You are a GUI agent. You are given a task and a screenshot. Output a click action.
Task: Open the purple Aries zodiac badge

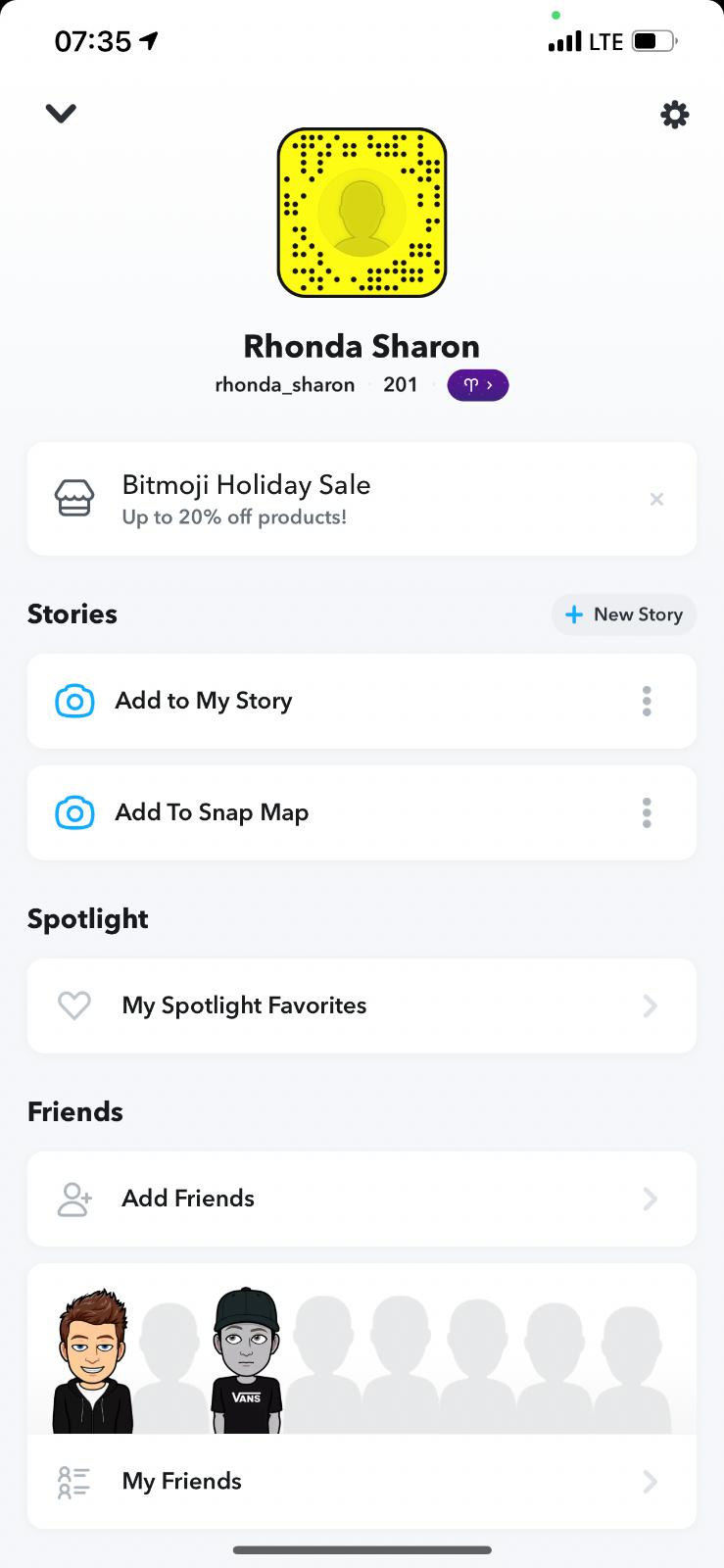(477, 385)
